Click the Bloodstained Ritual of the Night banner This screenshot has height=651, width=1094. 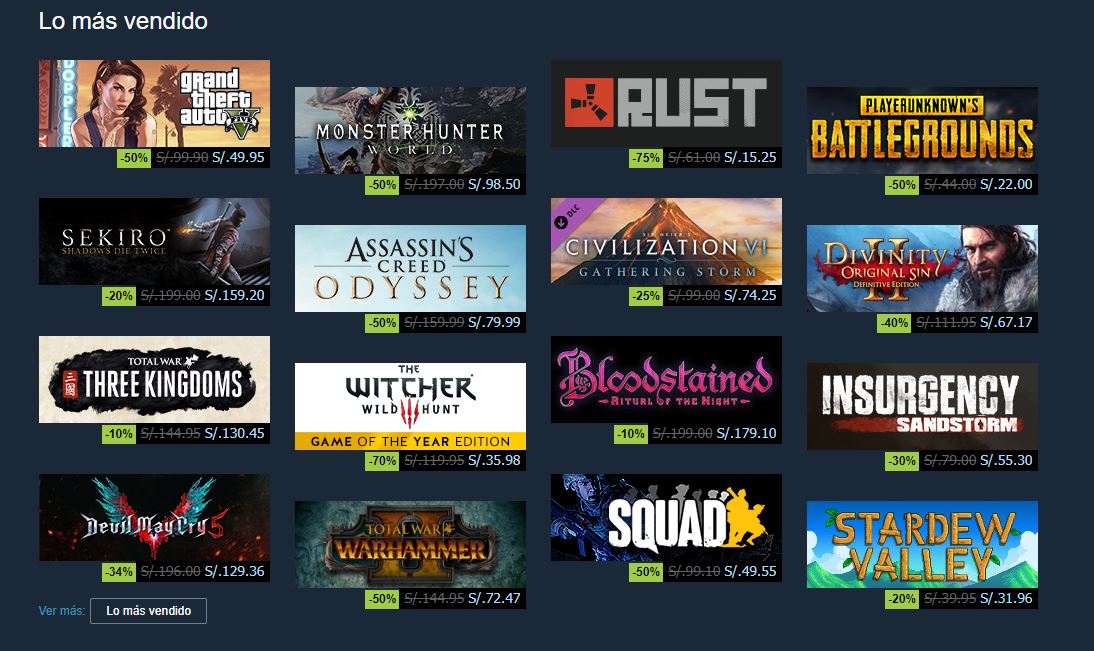(666, 380)
